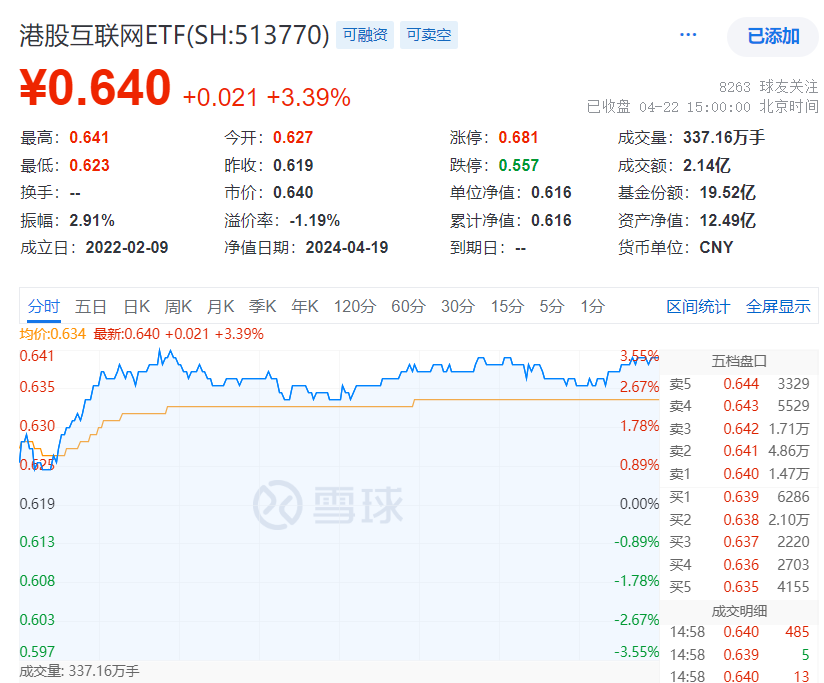Screen dimensions: 824x683
Task: Select the 买3 order row at 0.637
Action: (x=739, y=542)
